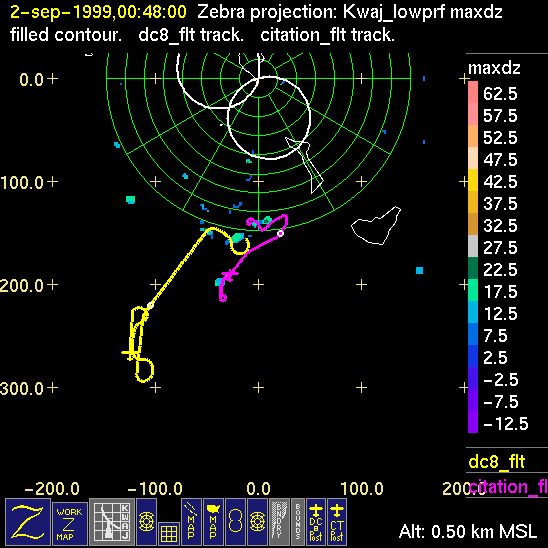Click the US outline MAP icon
Viewport: 548px width, 548px height.
(x=213, y=522)
